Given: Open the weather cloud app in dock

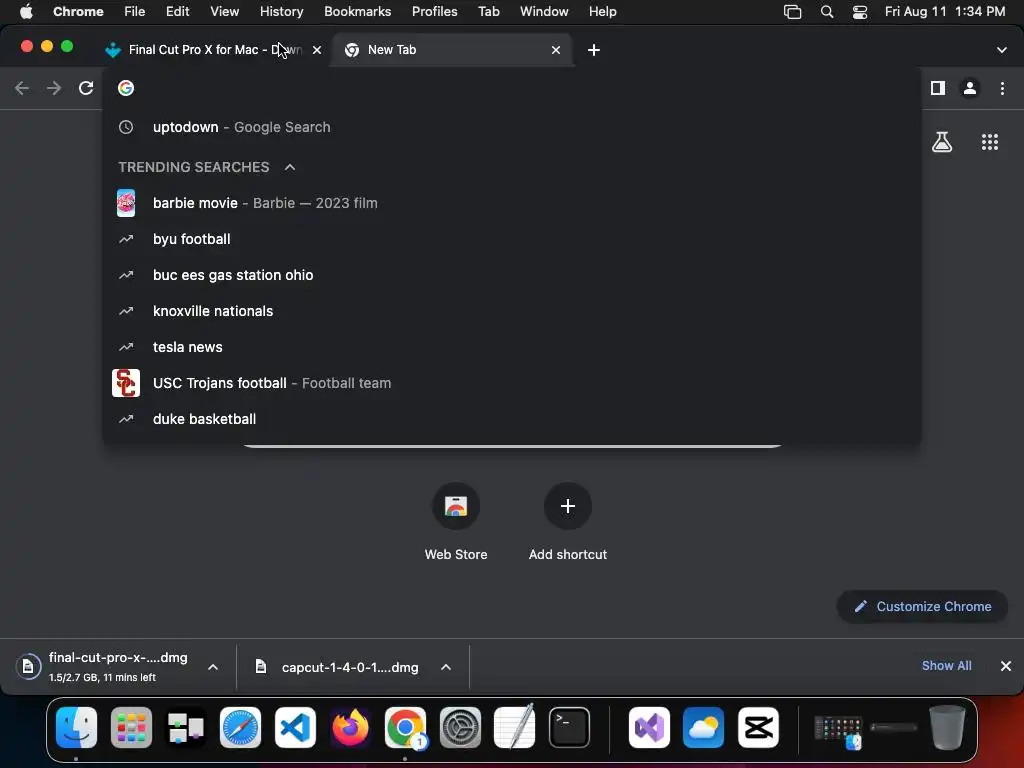Looking at the screenshot, I should [x=703, y=728].
